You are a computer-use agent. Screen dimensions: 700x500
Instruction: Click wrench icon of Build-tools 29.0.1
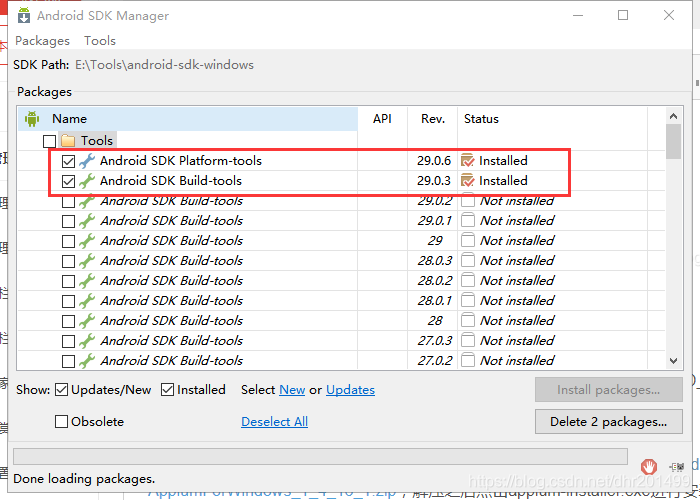click(x=87, y=221)
